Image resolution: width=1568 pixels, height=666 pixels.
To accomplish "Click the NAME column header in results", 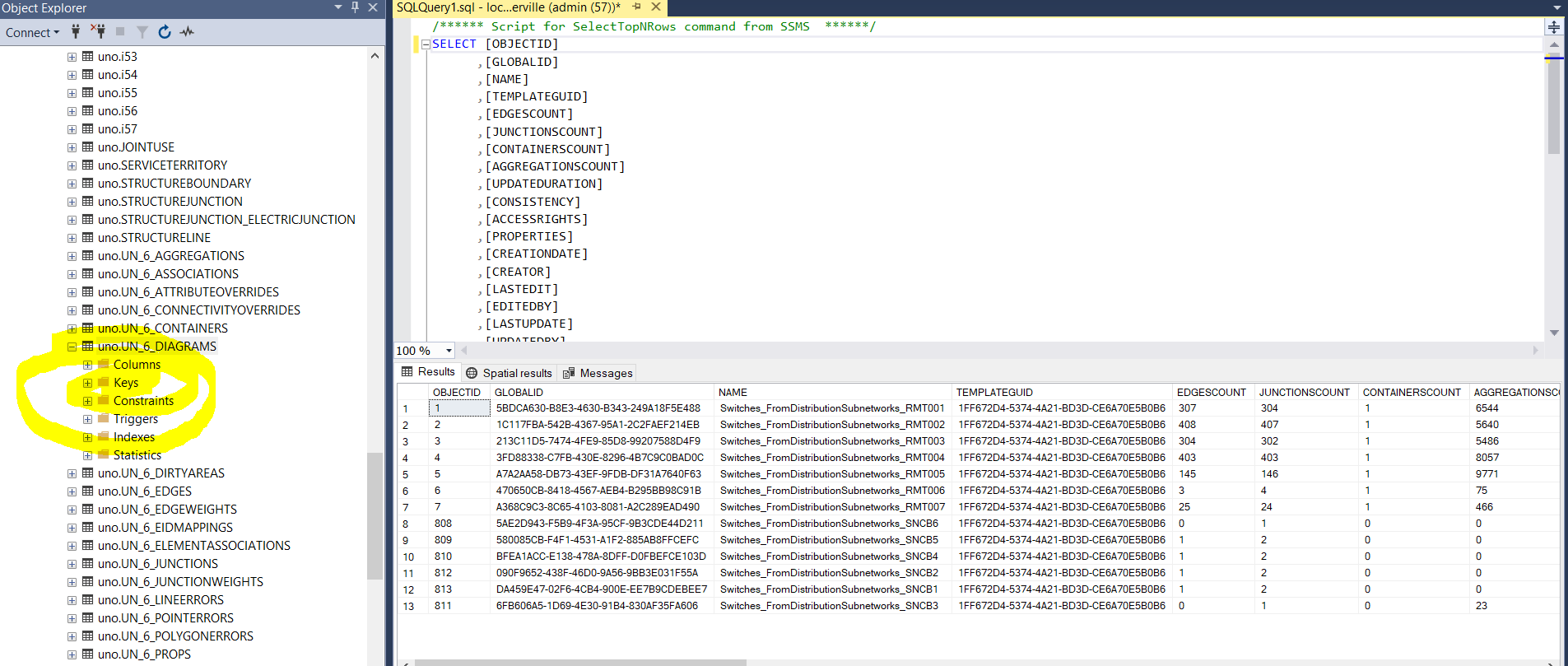I will coord(833,393).
